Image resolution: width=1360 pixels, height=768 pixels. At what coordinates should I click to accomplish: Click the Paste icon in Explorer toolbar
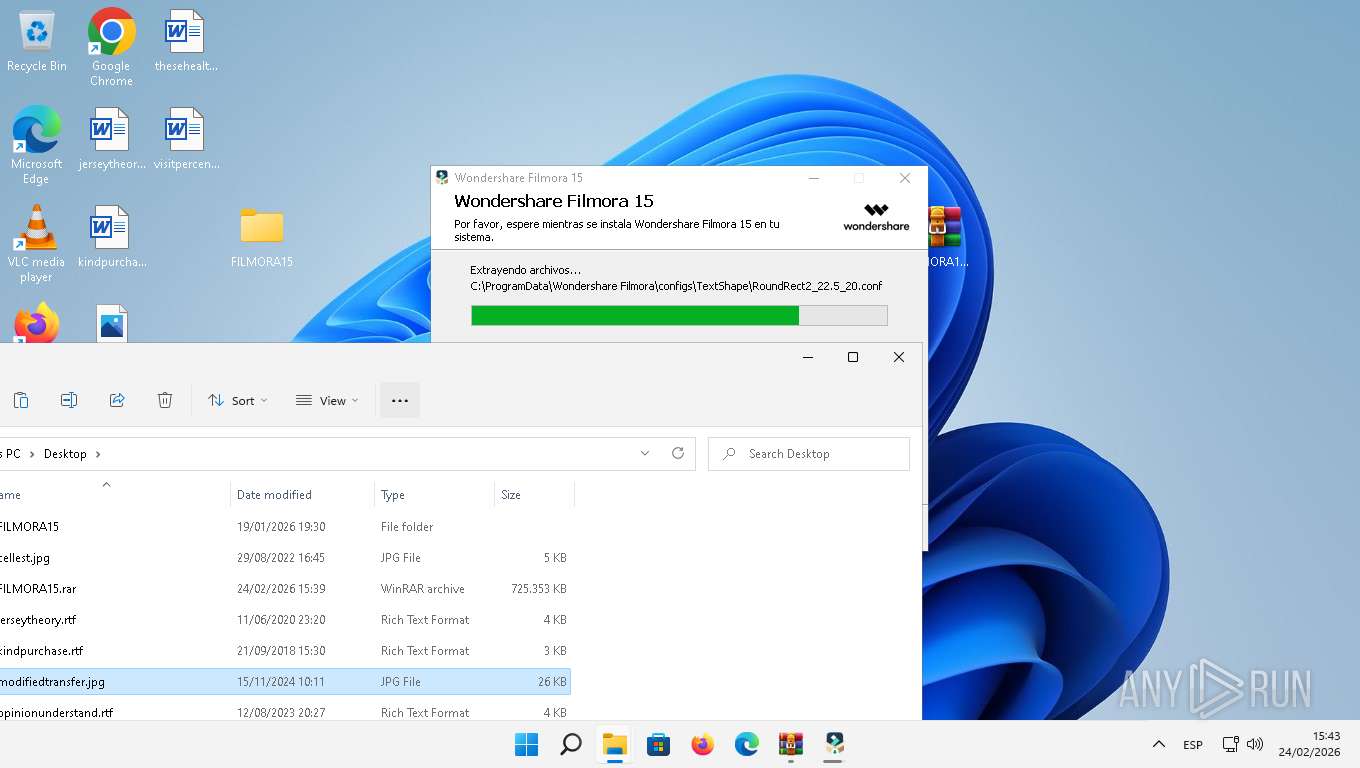pyautogui.click(x=21, y=400)
